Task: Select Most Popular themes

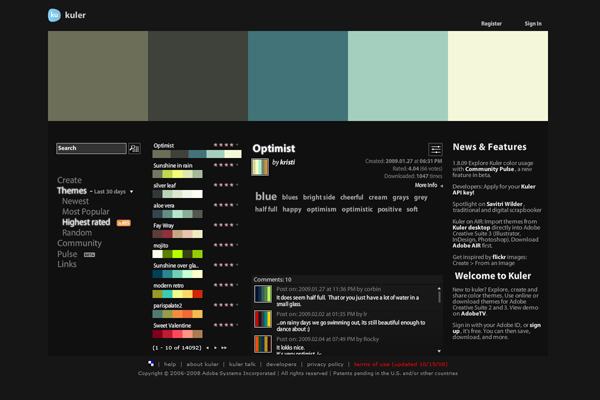Action: (86, 212)
